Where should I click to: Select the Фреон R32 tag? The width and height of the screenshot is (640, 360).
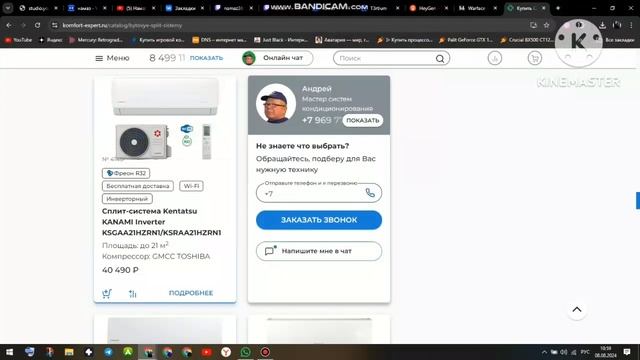pos(126,173)
